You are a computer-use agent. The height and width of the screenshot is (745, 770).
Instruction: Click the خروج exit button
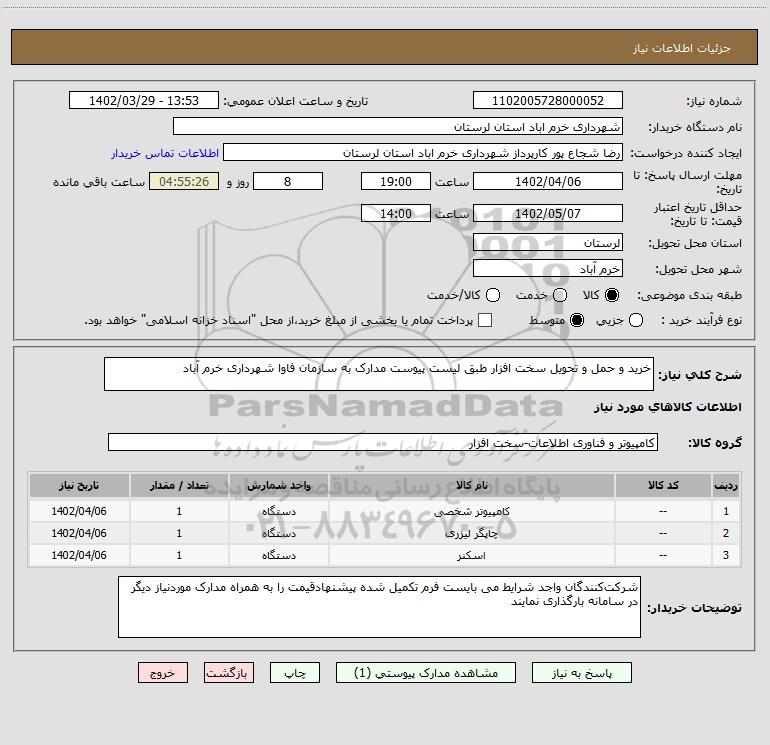coord(163,673)
